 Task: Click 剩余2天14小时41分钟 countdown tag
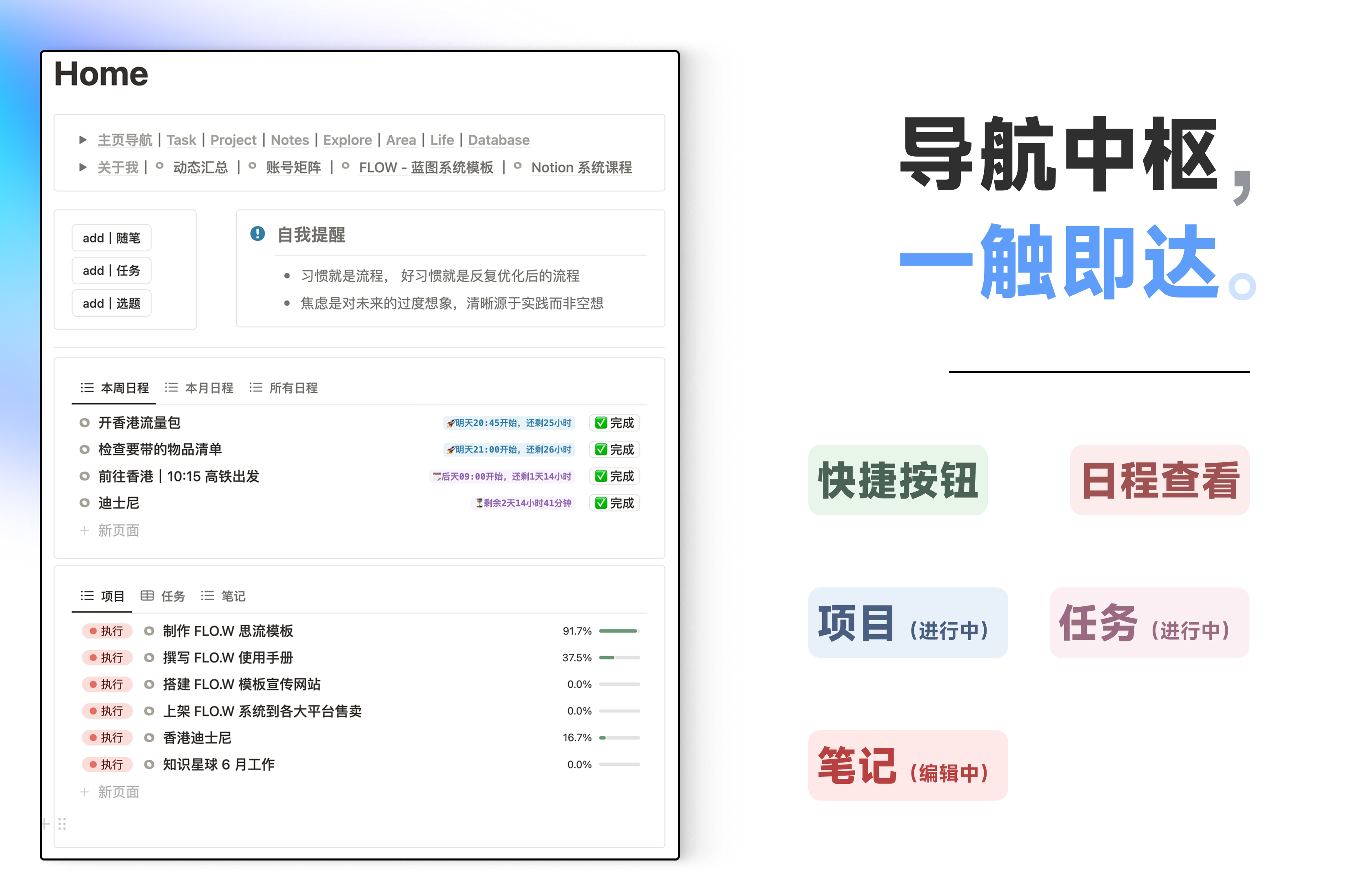523,503
